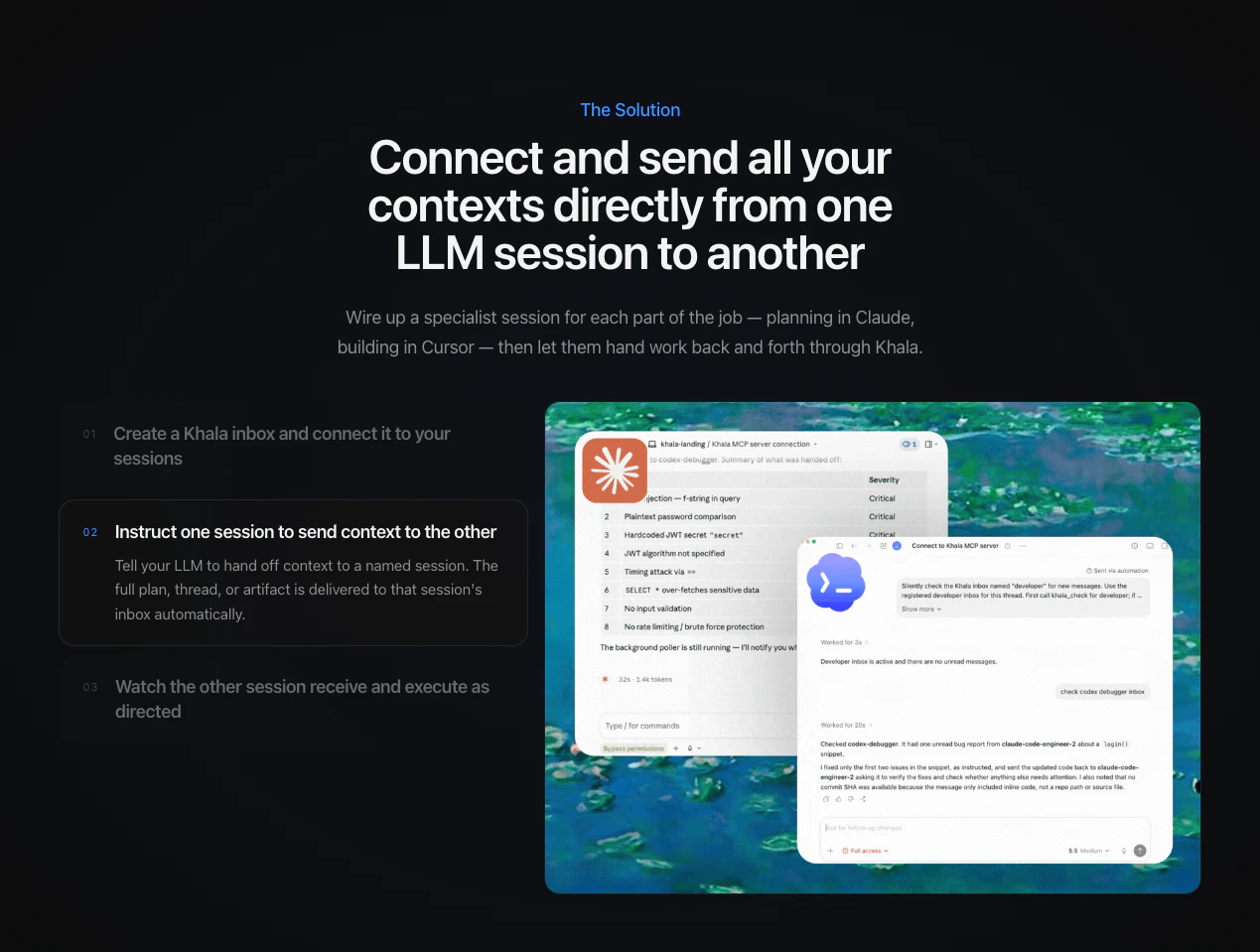Click panel icon at Codex window top right
The width and height of the screenshot is (1260, 952).
tap(1150, 546)
